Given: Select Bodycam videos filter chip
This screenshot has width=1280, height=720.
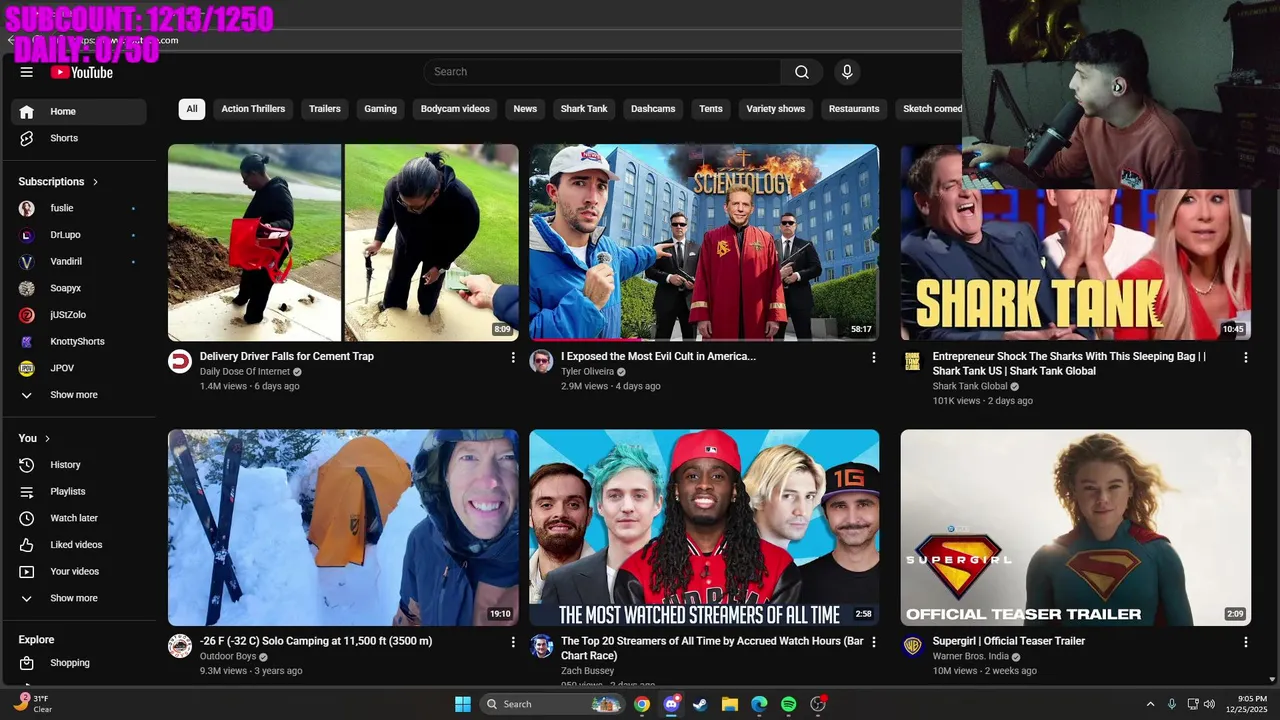Looking at the screenshot, I should tap(455, 109).
